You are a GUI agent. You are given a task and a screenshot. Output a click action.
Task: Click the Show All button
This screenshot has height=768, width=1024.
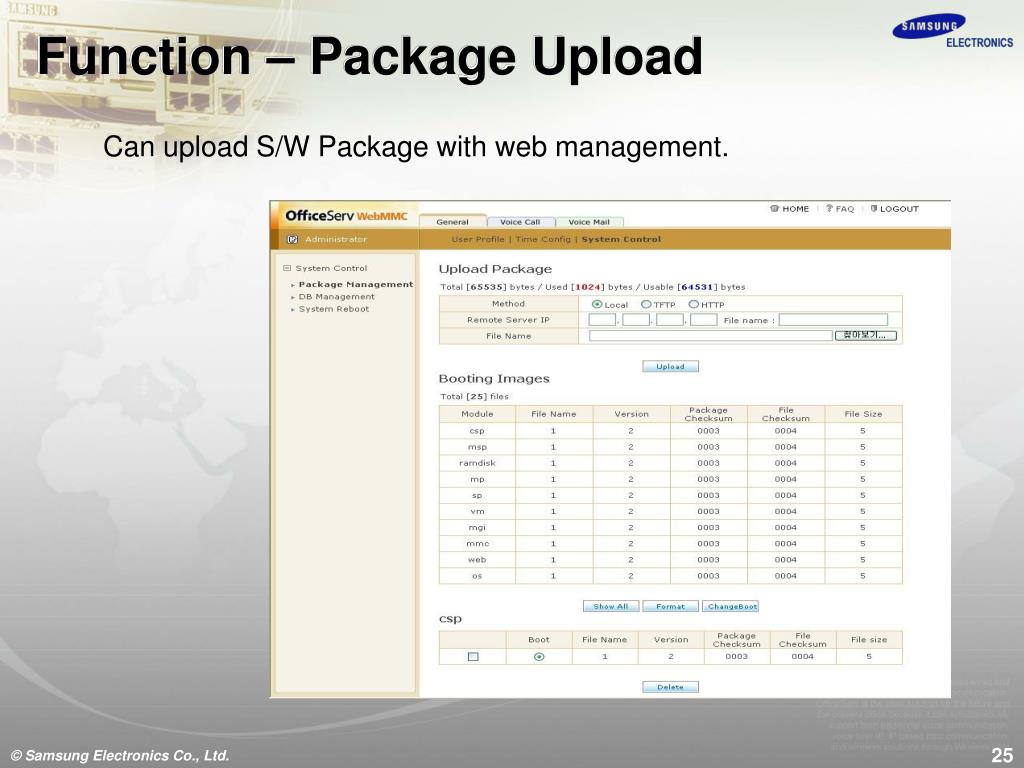(x=611, y=606)
